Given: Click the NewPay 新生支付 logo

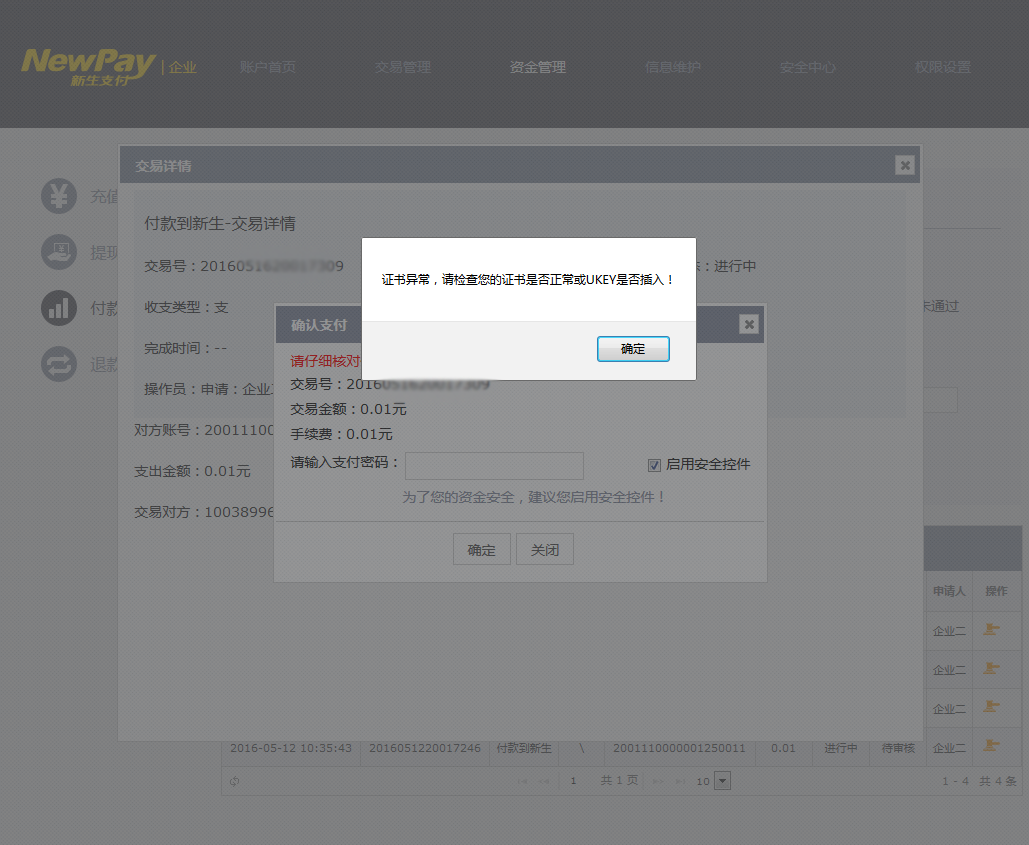Looking at the screenshot, I should [89, 67].
